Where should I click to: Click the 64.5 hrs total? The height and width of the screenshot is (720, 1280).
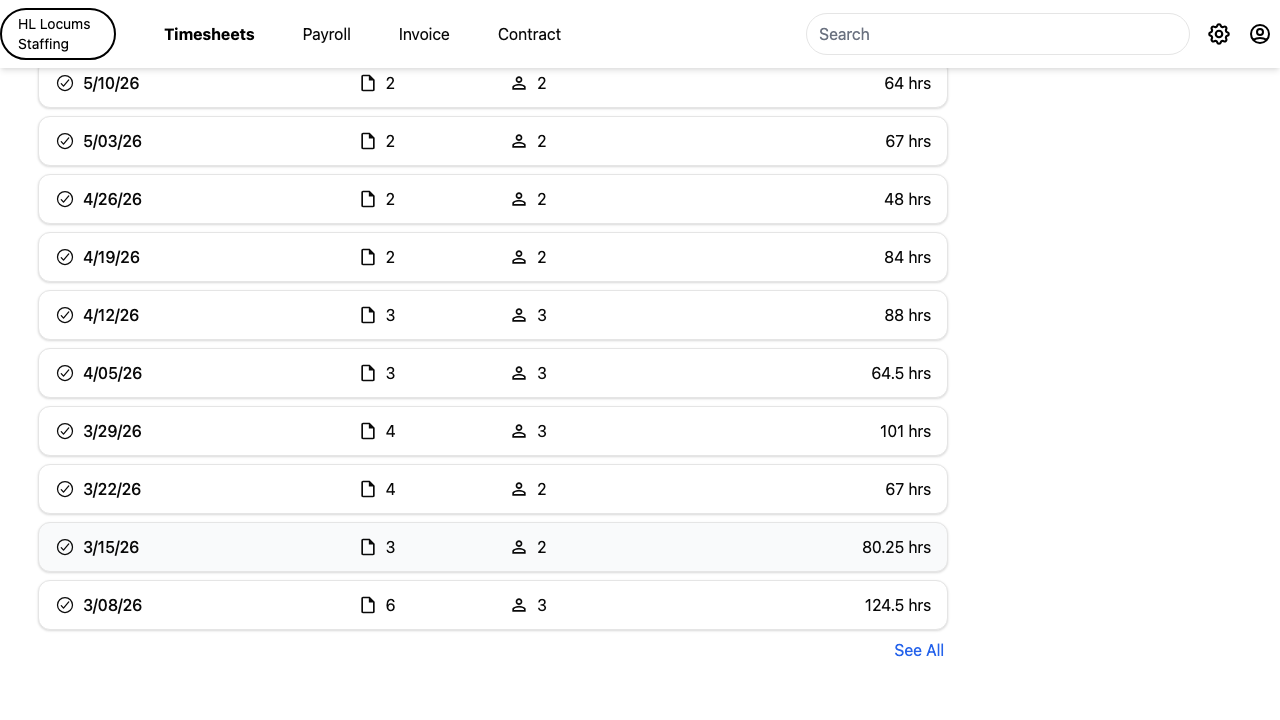901,373
